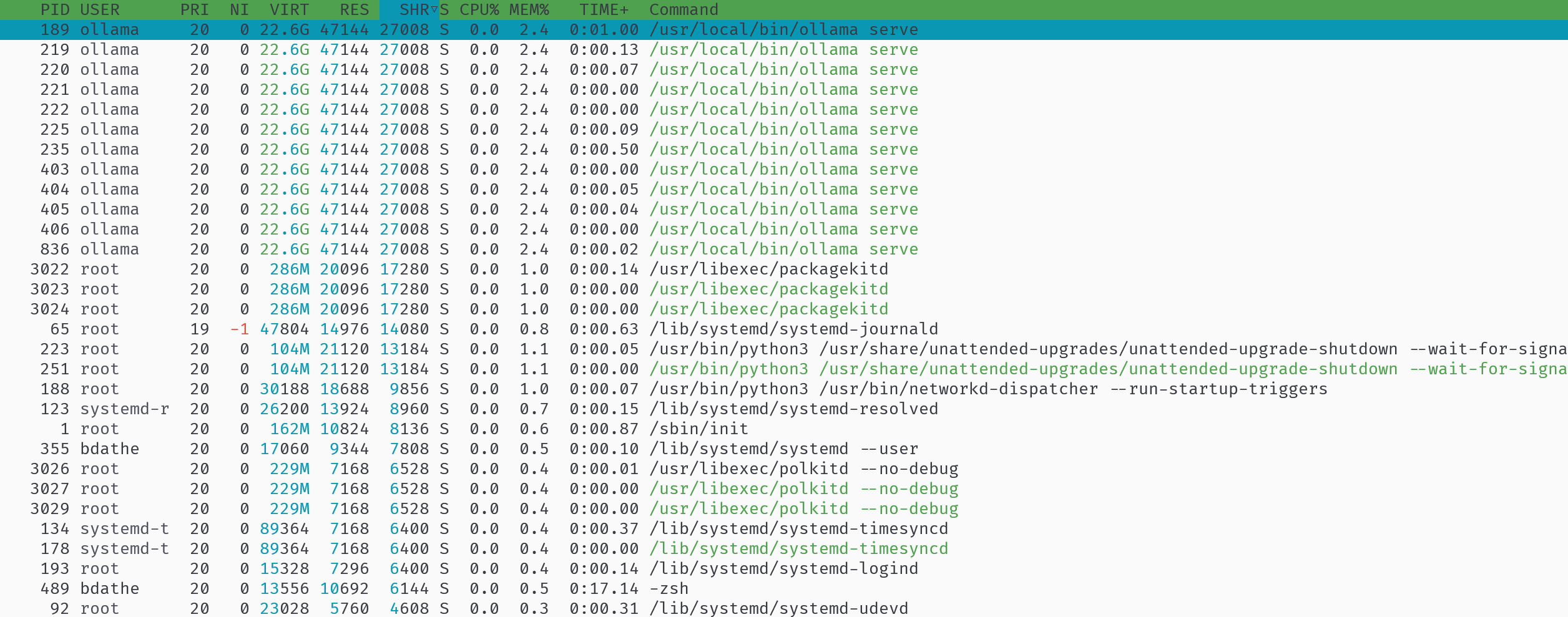The height and width of the screenshot is (617, 1568).
Task: Select /sbin/init process PID 1
Action: [x=784, y=429]
